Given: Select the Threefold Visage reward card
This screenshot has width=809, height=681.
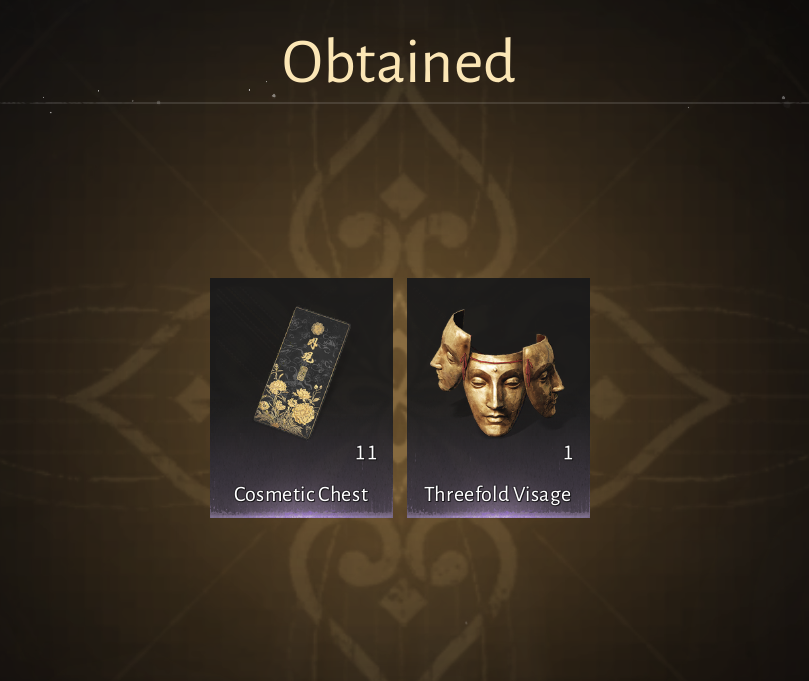Looking at the screenshot, I should 498,398.
